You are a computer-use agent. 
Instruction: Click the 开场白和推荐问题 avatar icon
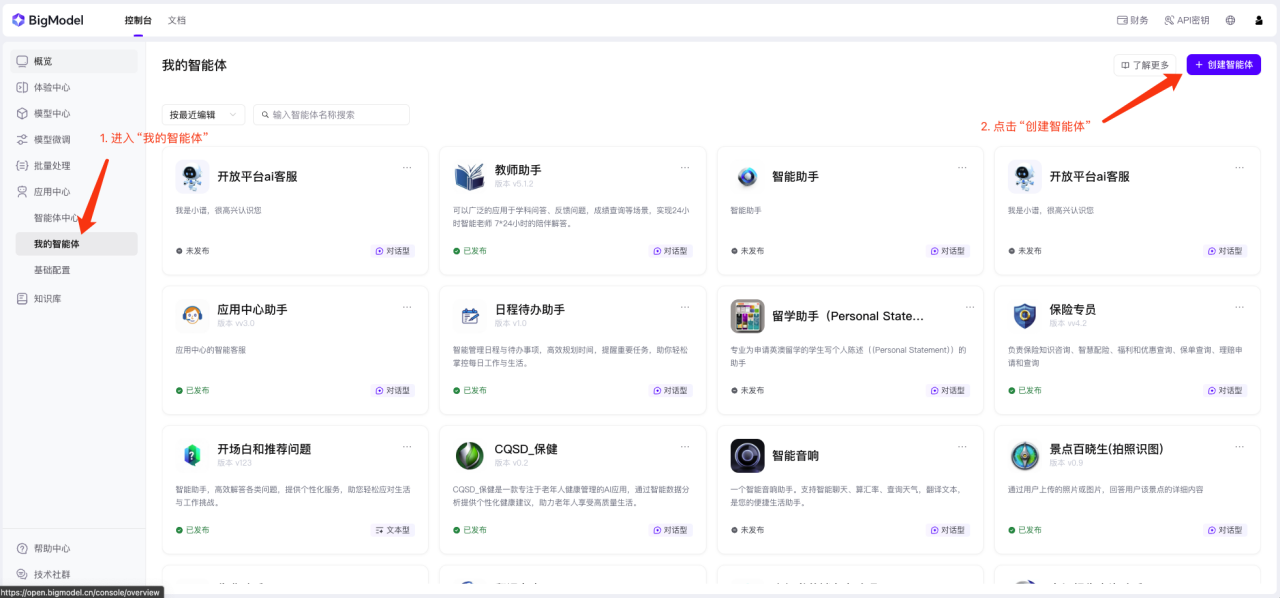coord(192,455)
